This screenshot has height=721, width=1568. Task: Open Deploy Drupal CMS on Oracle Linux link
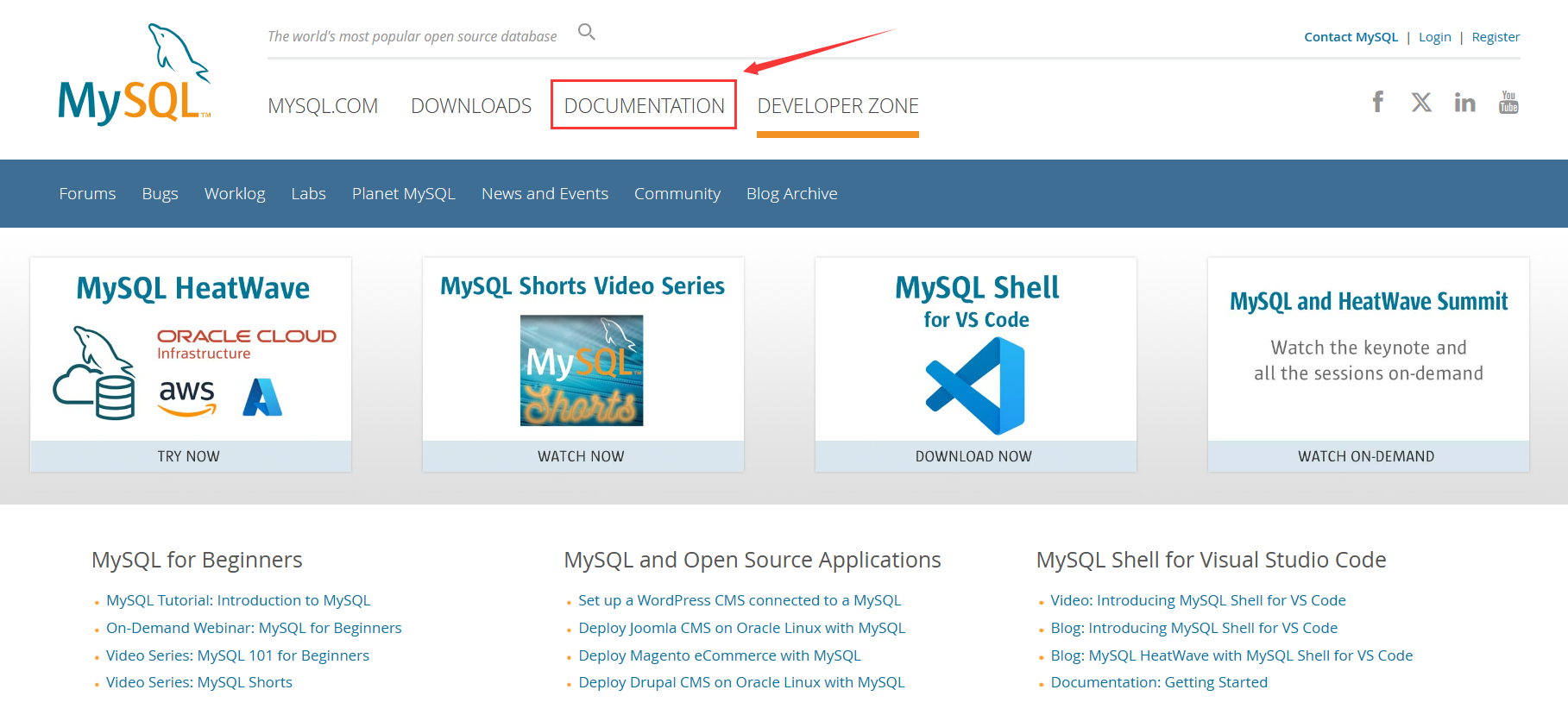[x=741, y=682]
